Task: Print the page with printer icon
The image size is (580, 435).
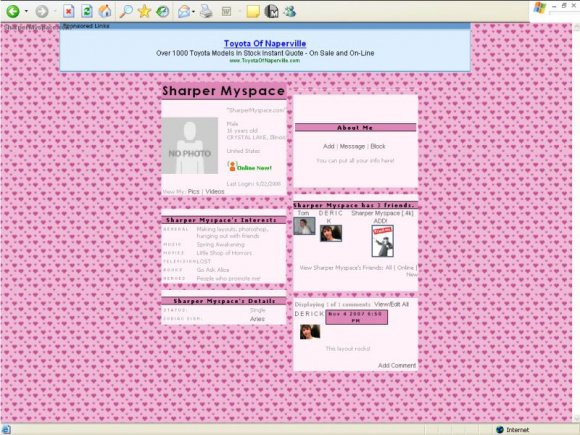Action: click(x=206, y=11)
